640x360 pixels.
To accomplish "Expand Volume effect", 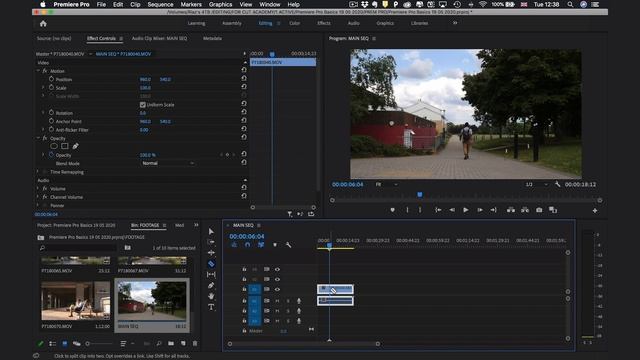I will [38, 189].
